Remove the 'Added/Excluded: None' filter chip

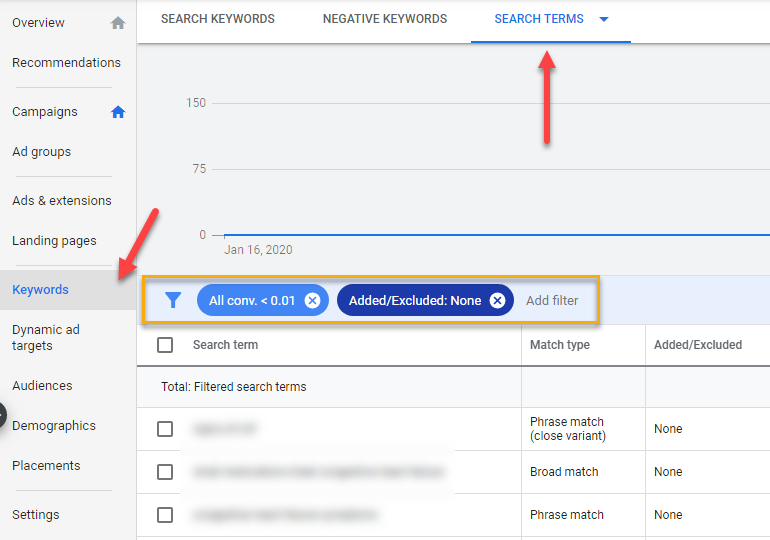click(497, 300)
